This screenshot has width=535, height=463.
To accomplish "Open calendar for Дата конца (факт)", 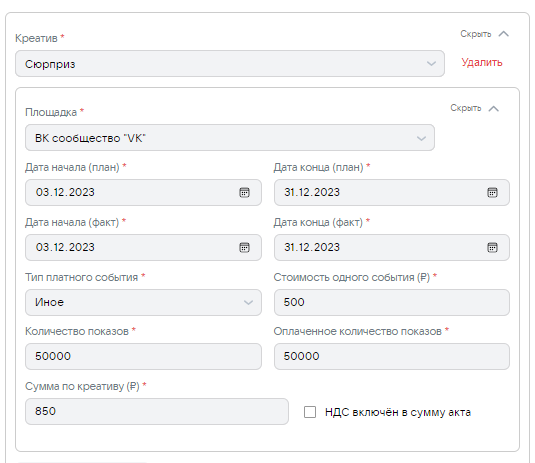I will click(492, 247).
